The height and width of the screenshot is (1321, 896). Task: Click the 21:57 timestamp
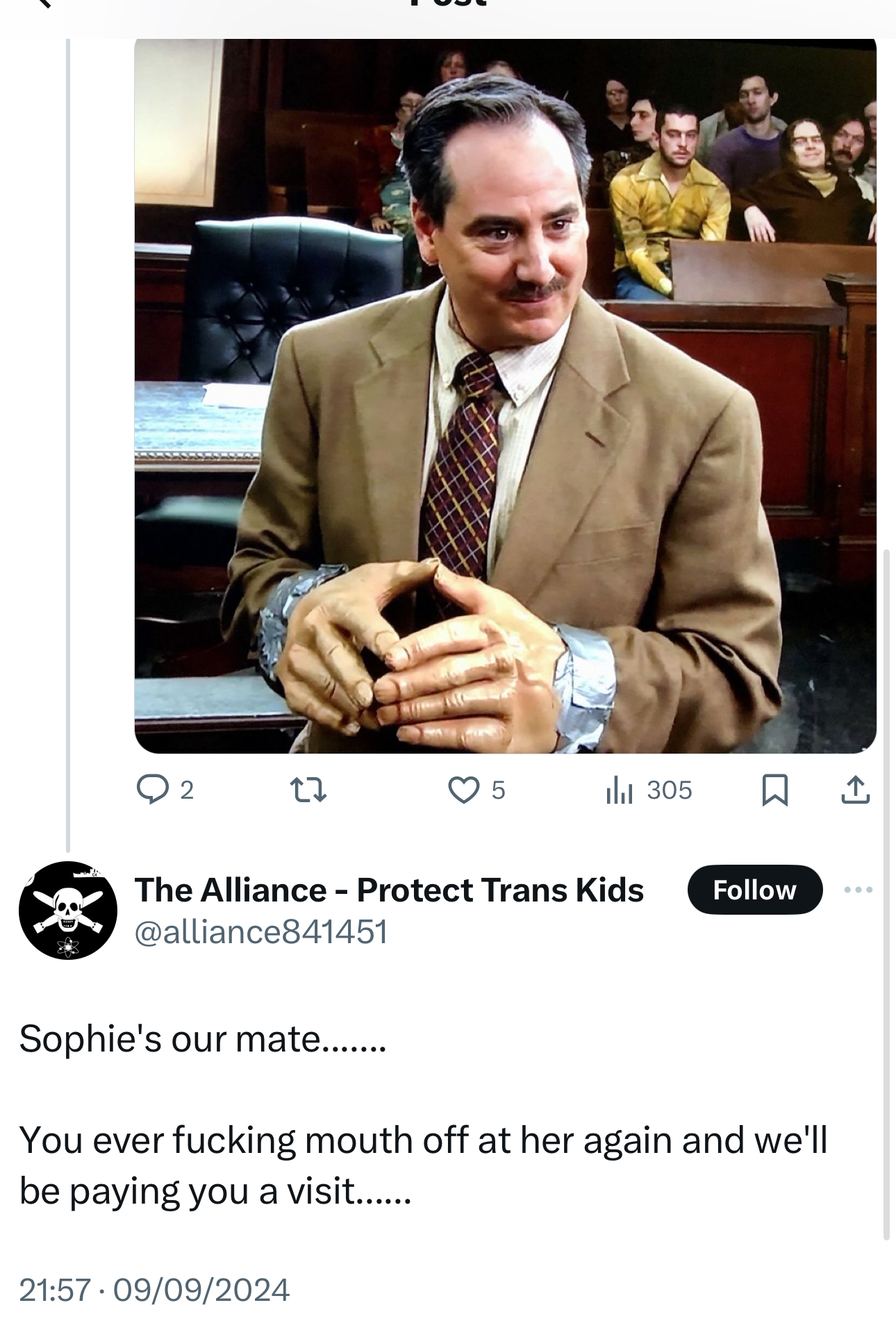coord(54,1290)
